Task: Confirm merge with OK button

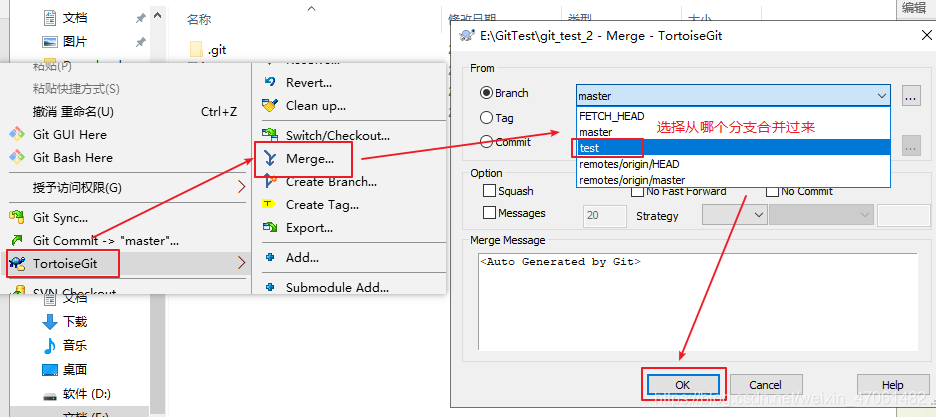Action: (682, 385)
